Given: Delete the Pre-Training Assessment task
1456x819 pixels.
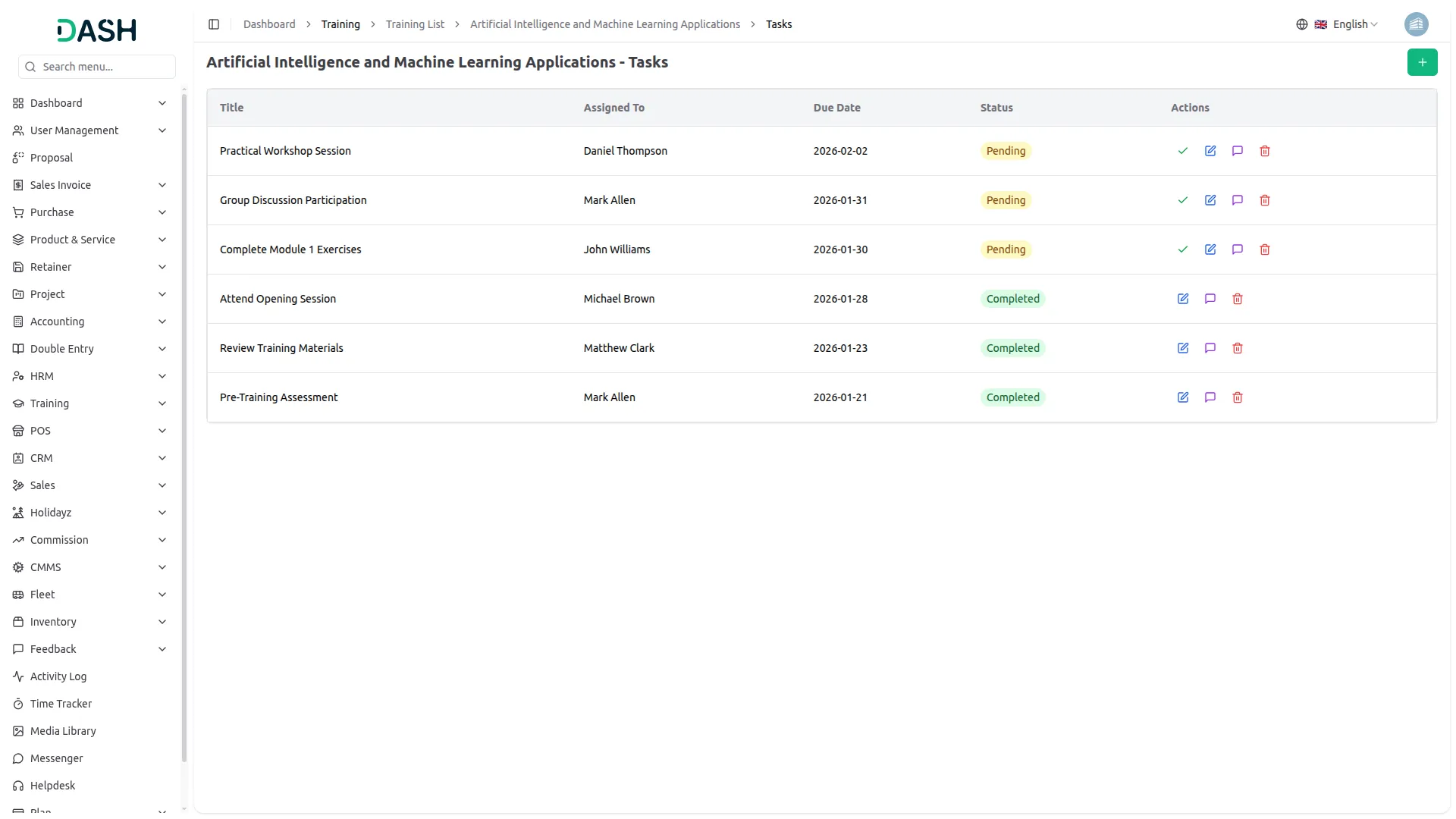Looking at the screenshot, I should [x=1238, y=397].
